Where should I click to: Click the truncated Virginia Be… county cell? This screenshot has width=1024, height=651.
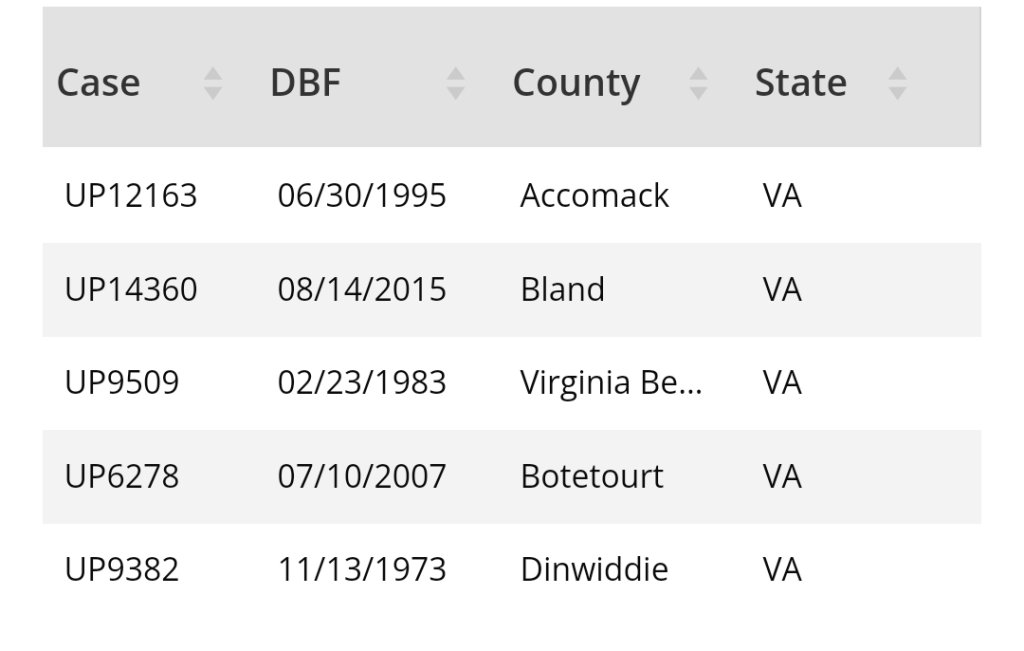611,383
